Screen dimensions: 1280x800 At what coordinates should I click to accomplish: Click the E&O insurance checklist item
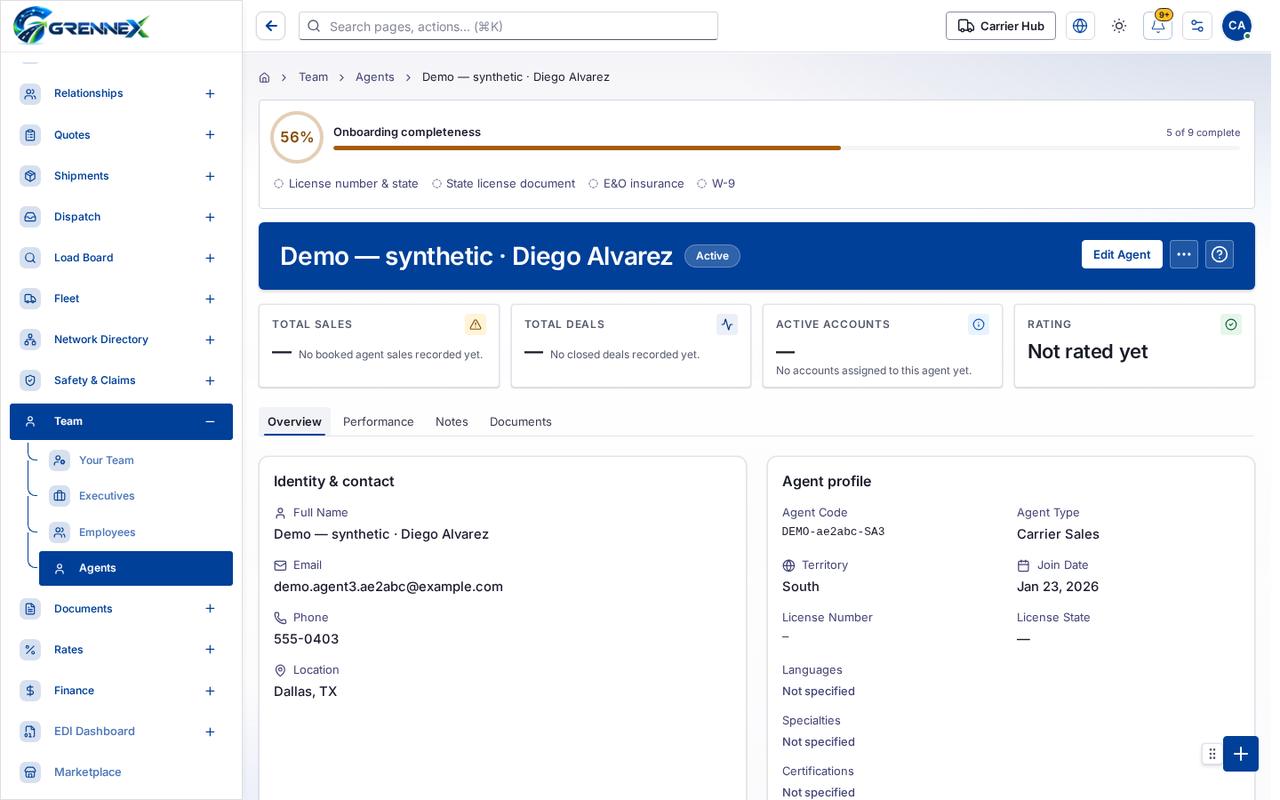636,184
